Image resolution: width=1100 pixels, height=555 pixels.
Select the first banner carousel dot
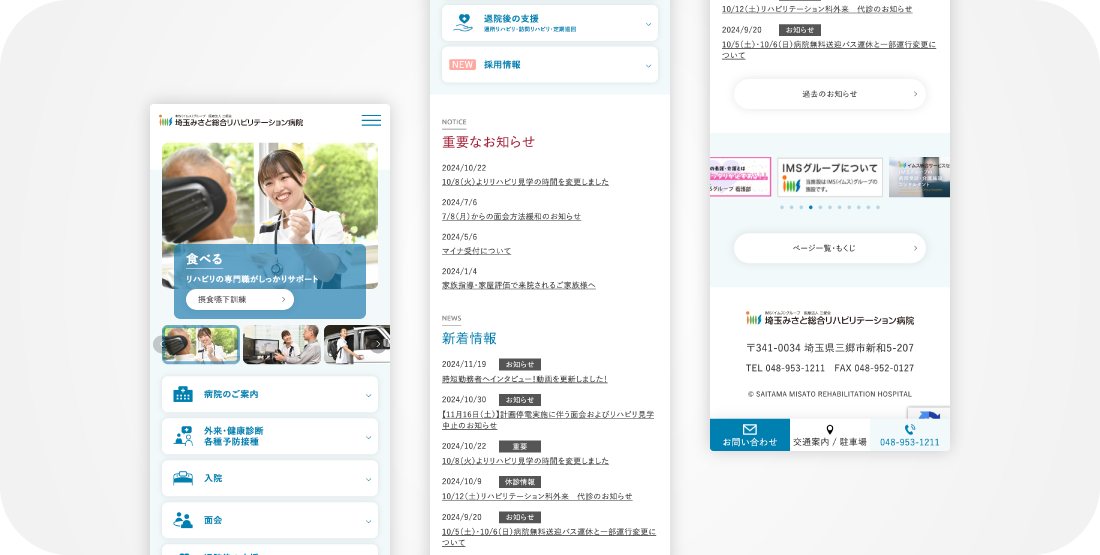[x=781, y=207]
